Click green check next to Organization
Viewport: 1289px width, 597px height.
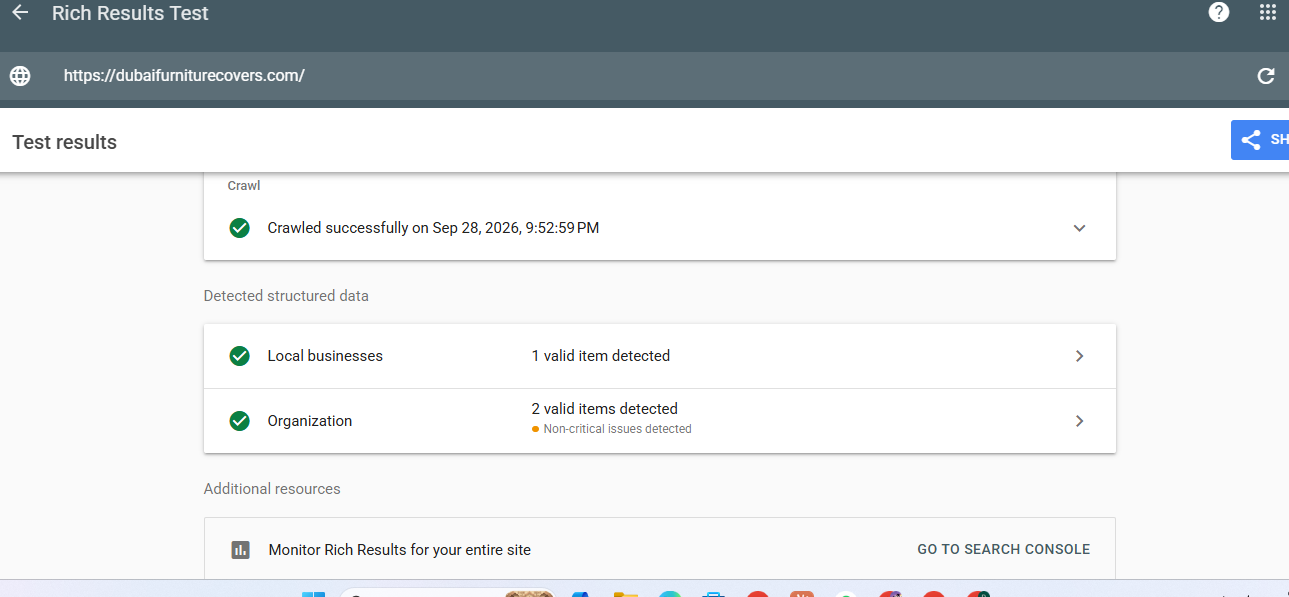coord(240,421)
